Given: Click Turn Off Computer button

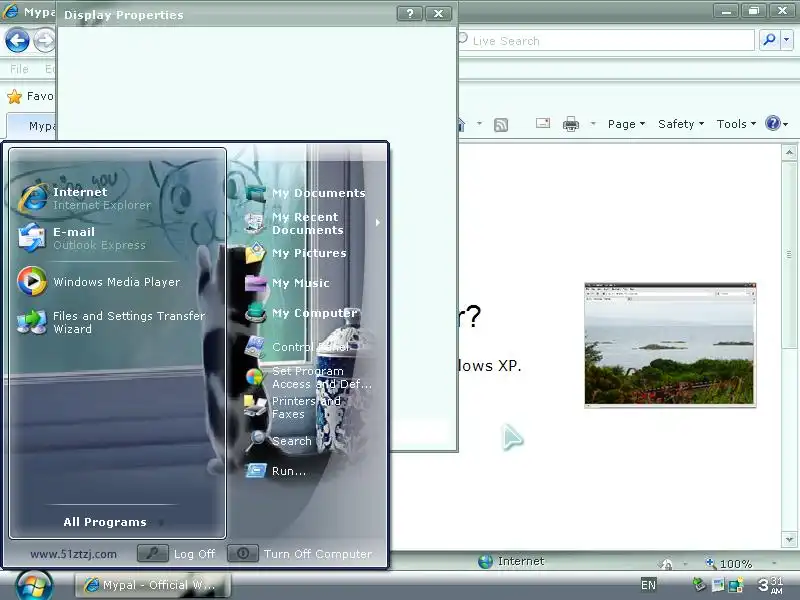Looking at the screenshot, I should [300, 554].
